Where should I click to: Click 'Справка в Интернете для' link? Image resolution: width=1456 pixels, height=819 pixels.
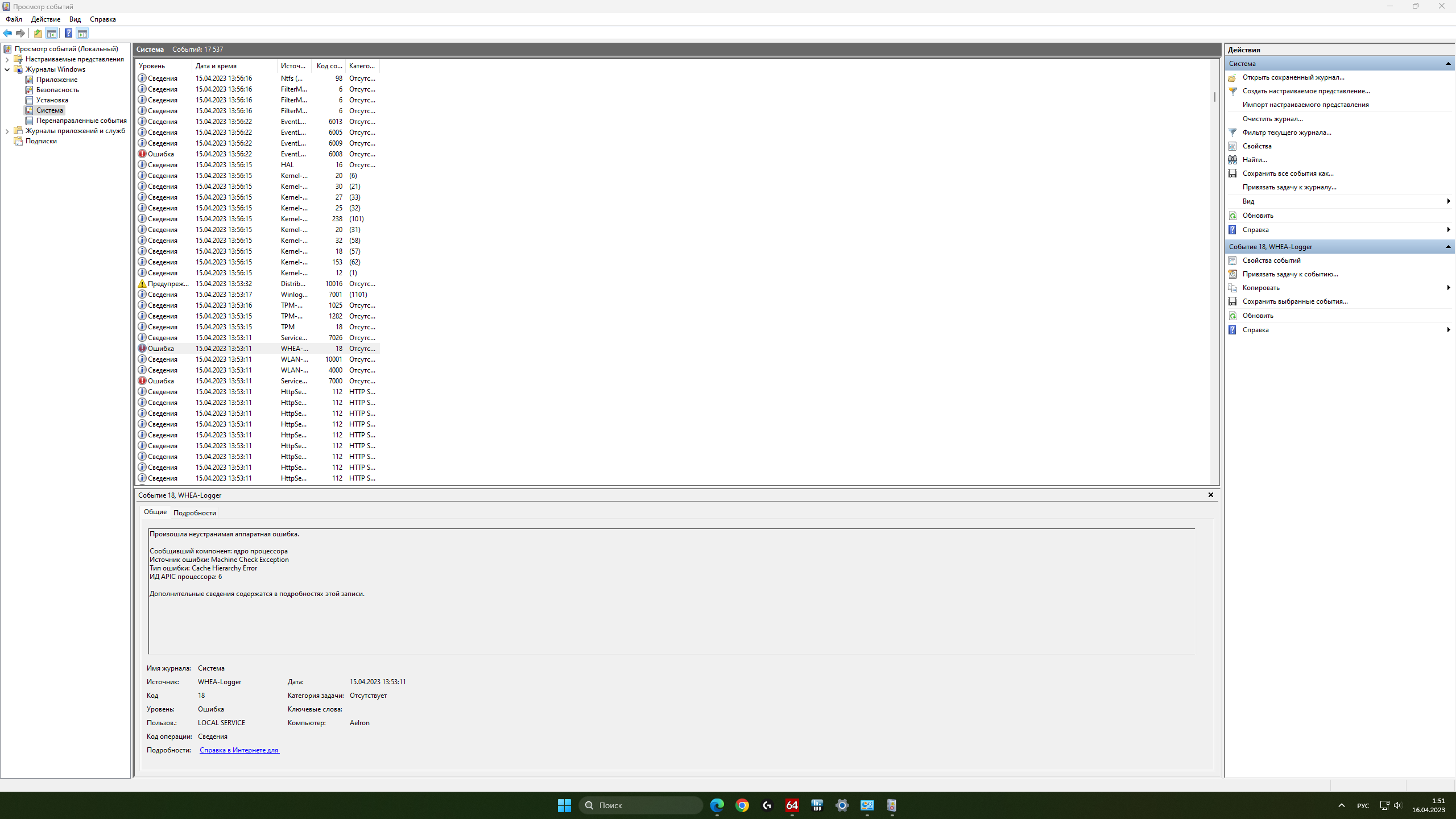click(239, 750)
